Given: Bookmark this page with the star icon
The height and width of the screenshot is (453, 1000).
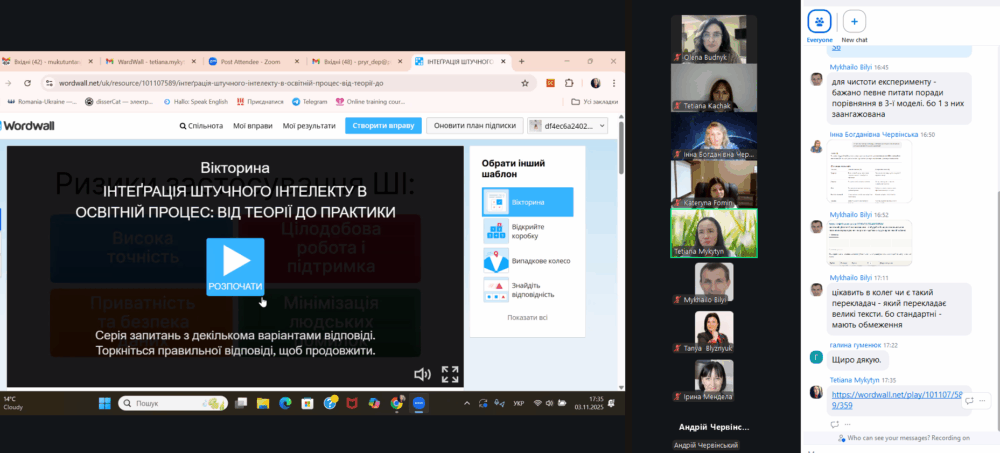Looking at the screenshot, I should [525, 83].
